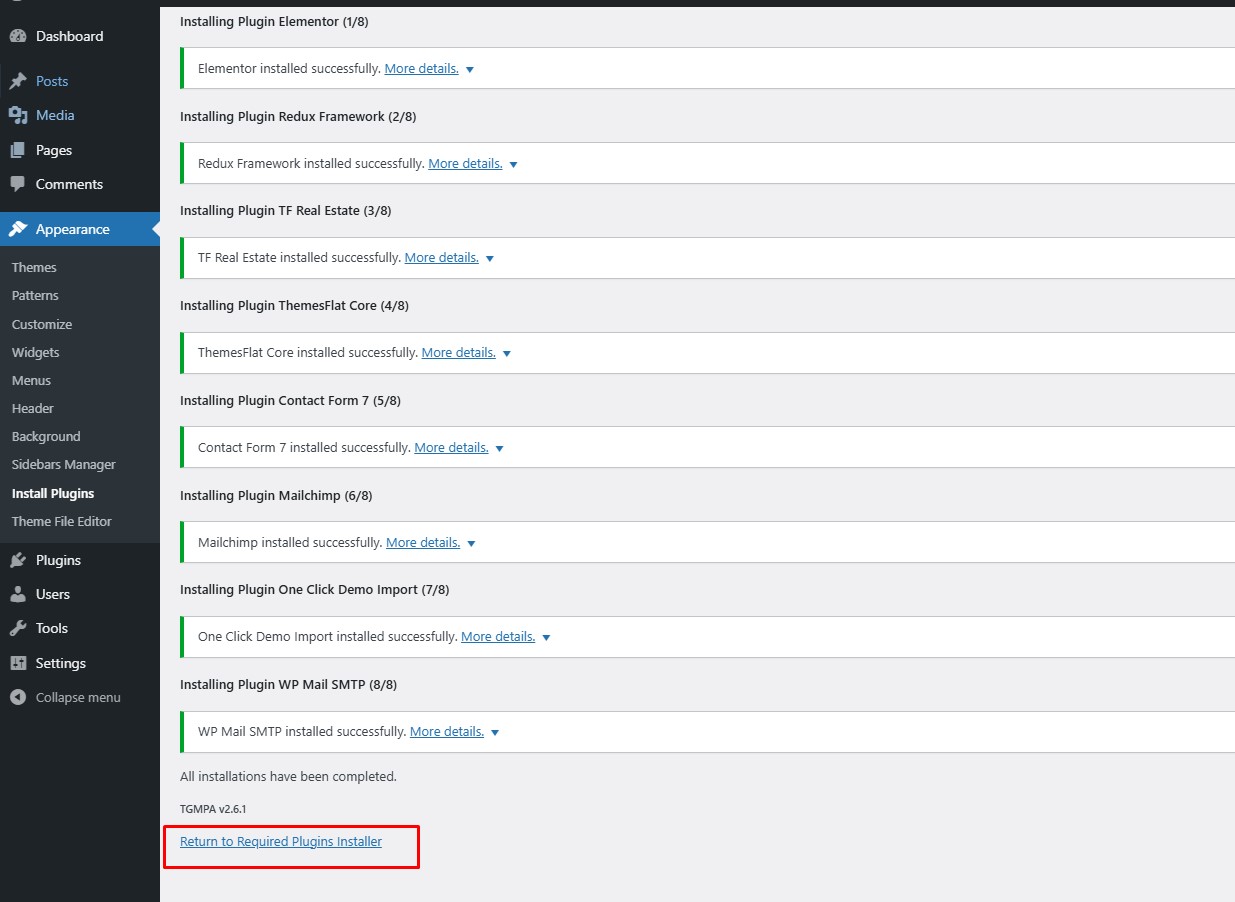Select Install Plugins submenu item
The height and width of the screenshot is (902, 1235).
point(53,493)
